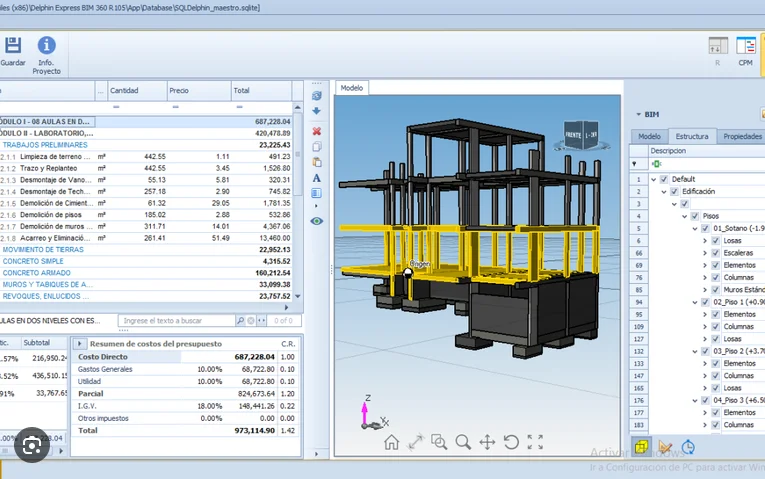Viewport: 765px width, 479px height.
Task: Open the CPM schedule view
Action: tap(745, 51)
